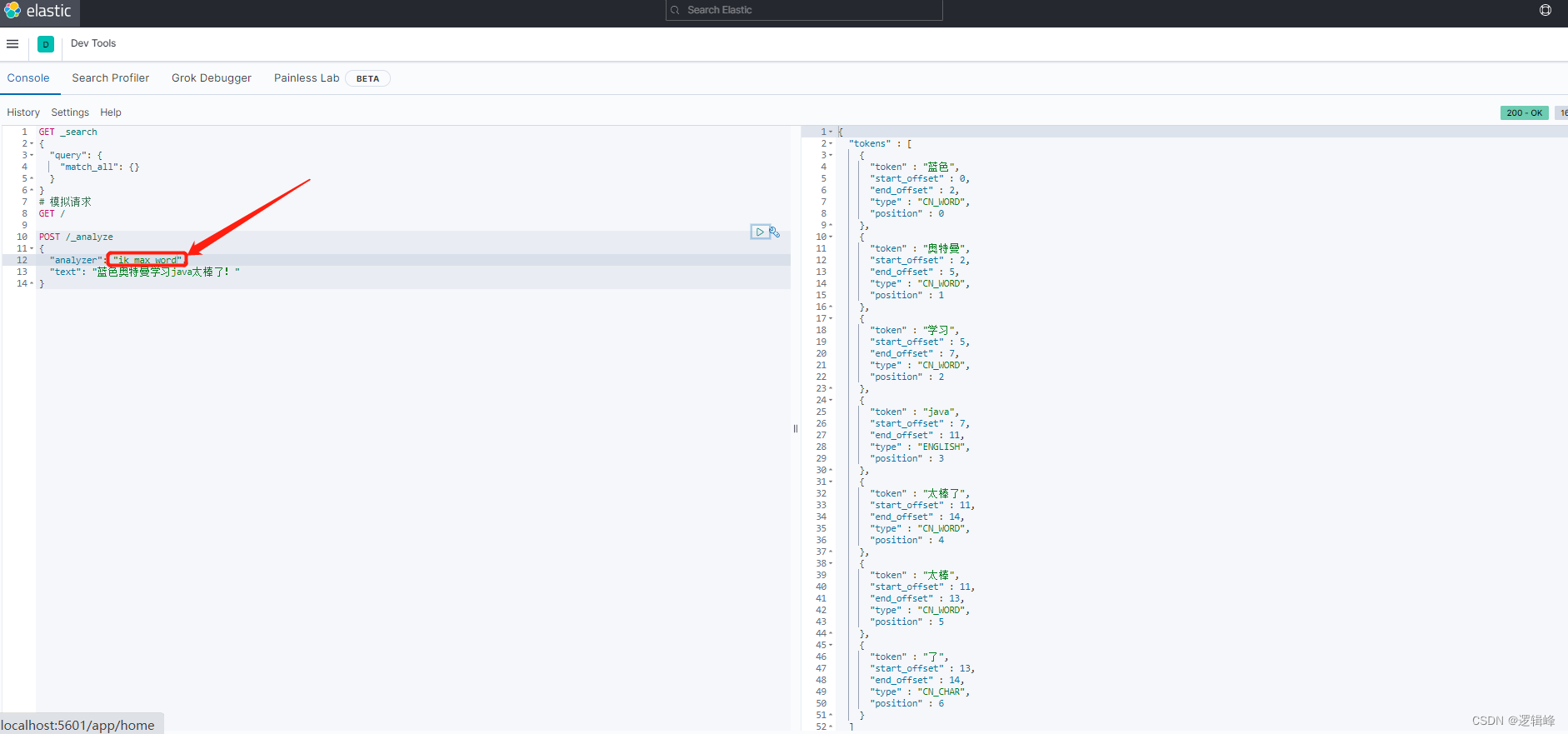Collapse the block at request line 11
1568x734 pixels.
[32, 248]
